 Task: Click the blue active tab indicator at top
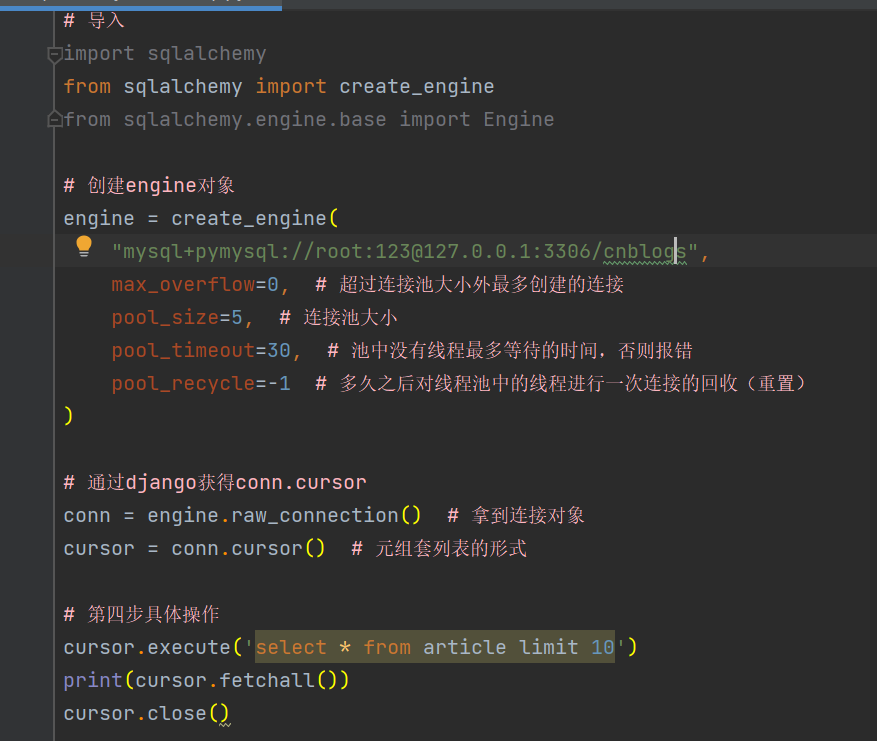click(x=141, y=8)
